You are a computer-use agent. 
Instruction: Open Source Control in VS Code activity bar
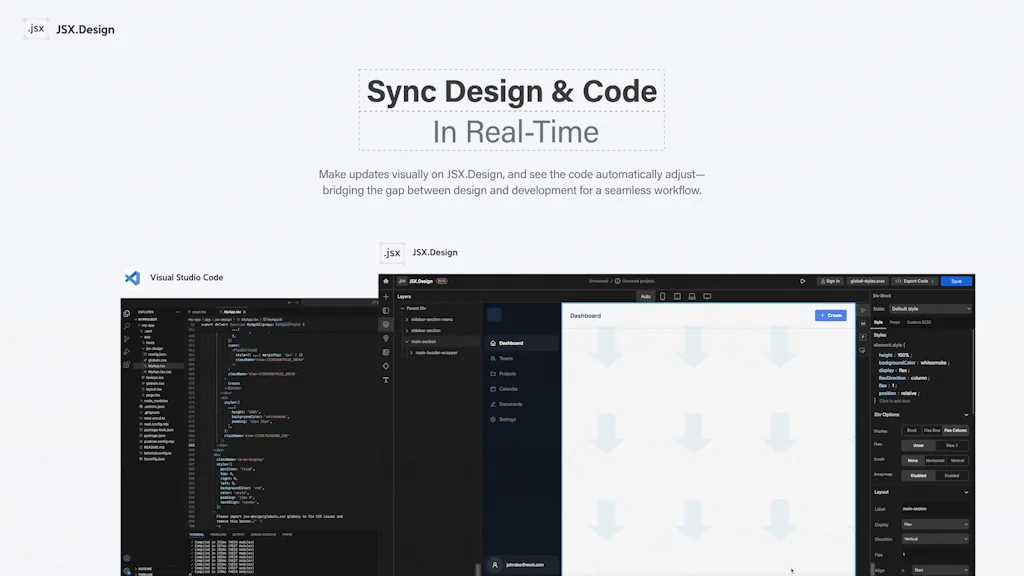coord(127,340)
